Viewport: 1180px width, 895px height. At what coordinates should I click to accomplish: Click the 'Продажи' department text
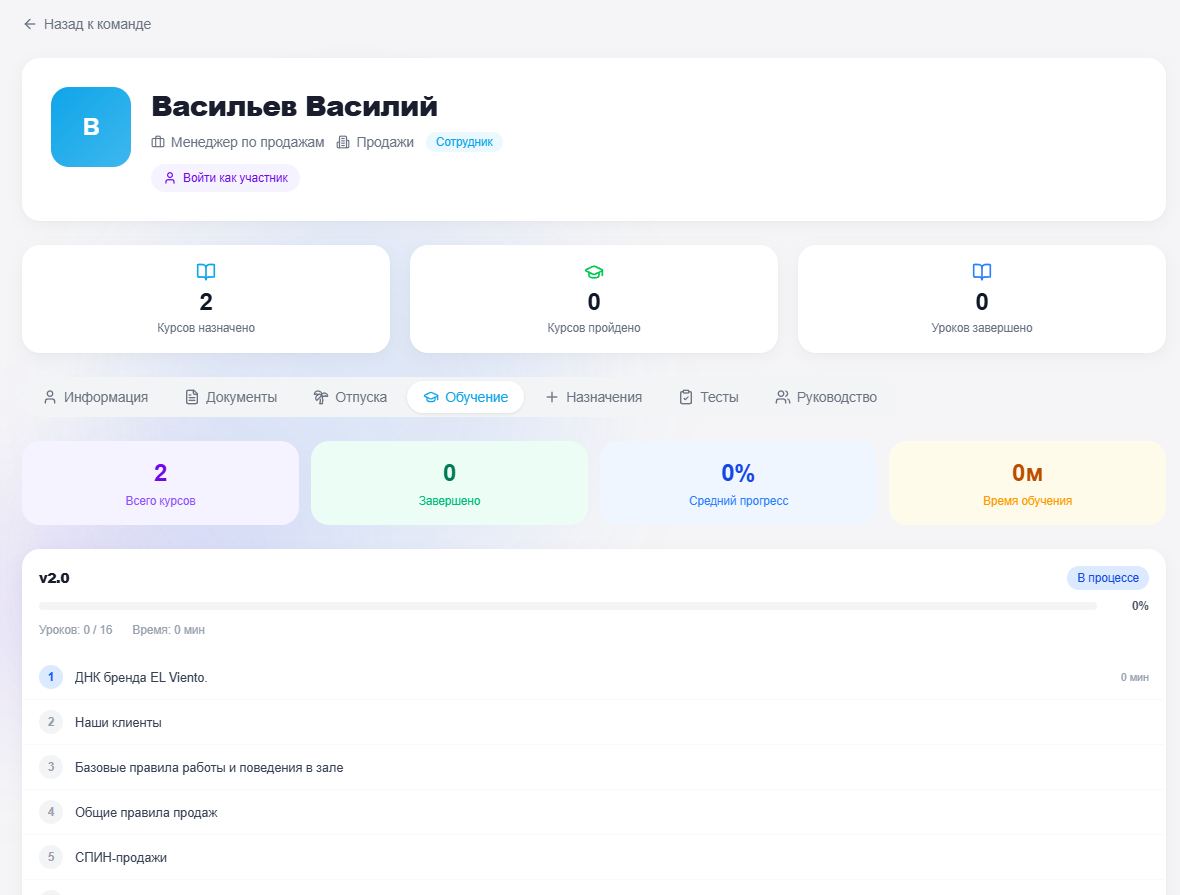coord(385,142)
